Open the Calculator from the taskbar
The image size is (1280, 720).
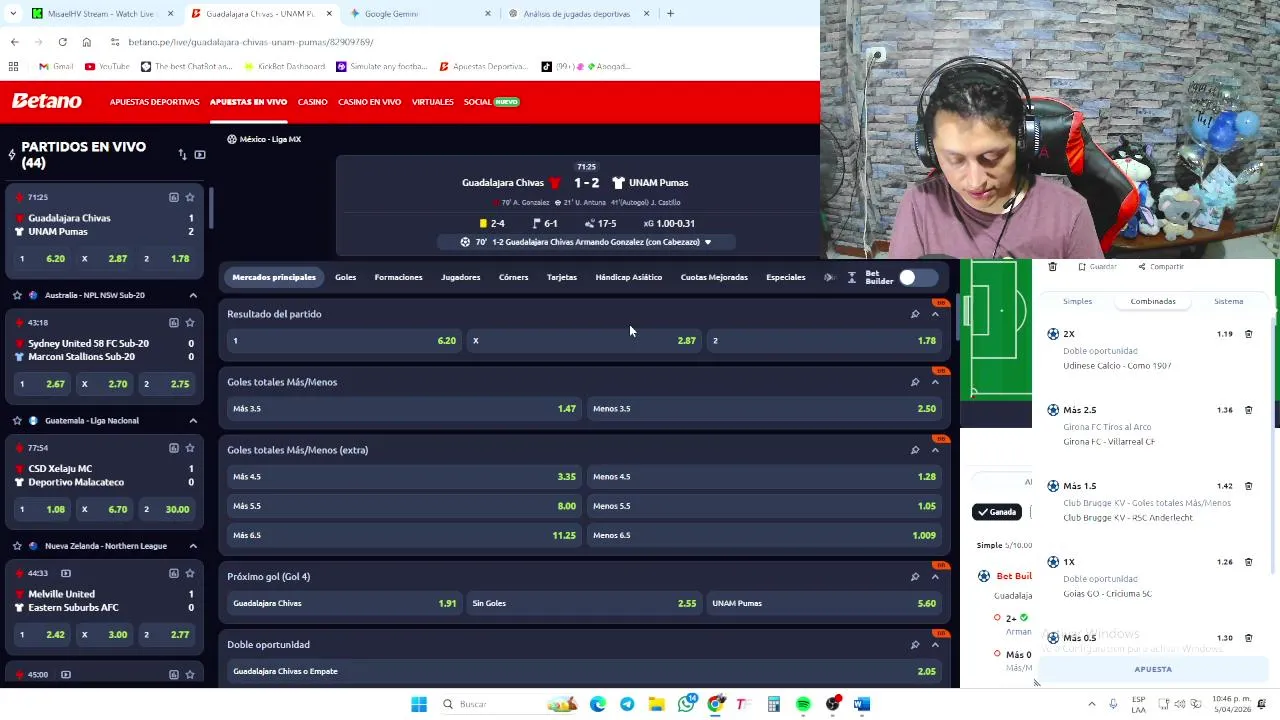pos(773,704)
